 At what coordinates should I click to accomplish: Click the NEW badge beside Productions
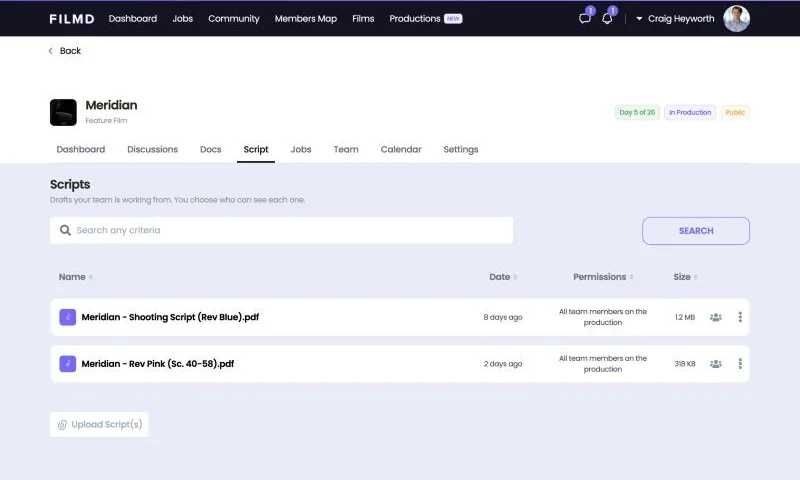coord(453,19)
